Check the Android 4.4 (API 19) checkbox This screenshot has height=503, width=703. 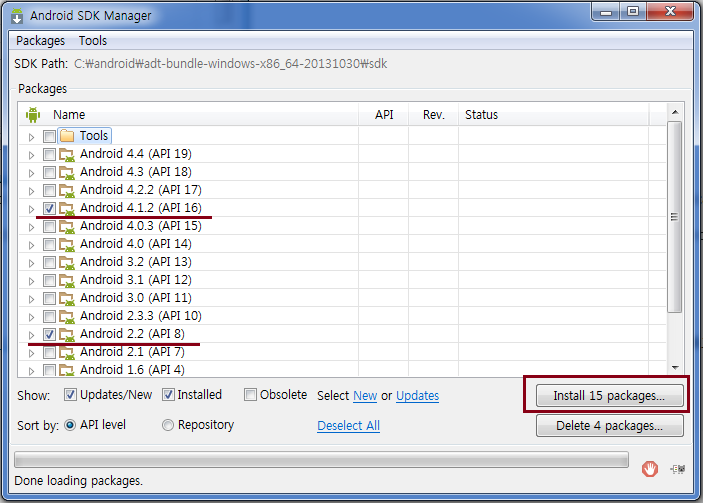(x=49, y=154)
